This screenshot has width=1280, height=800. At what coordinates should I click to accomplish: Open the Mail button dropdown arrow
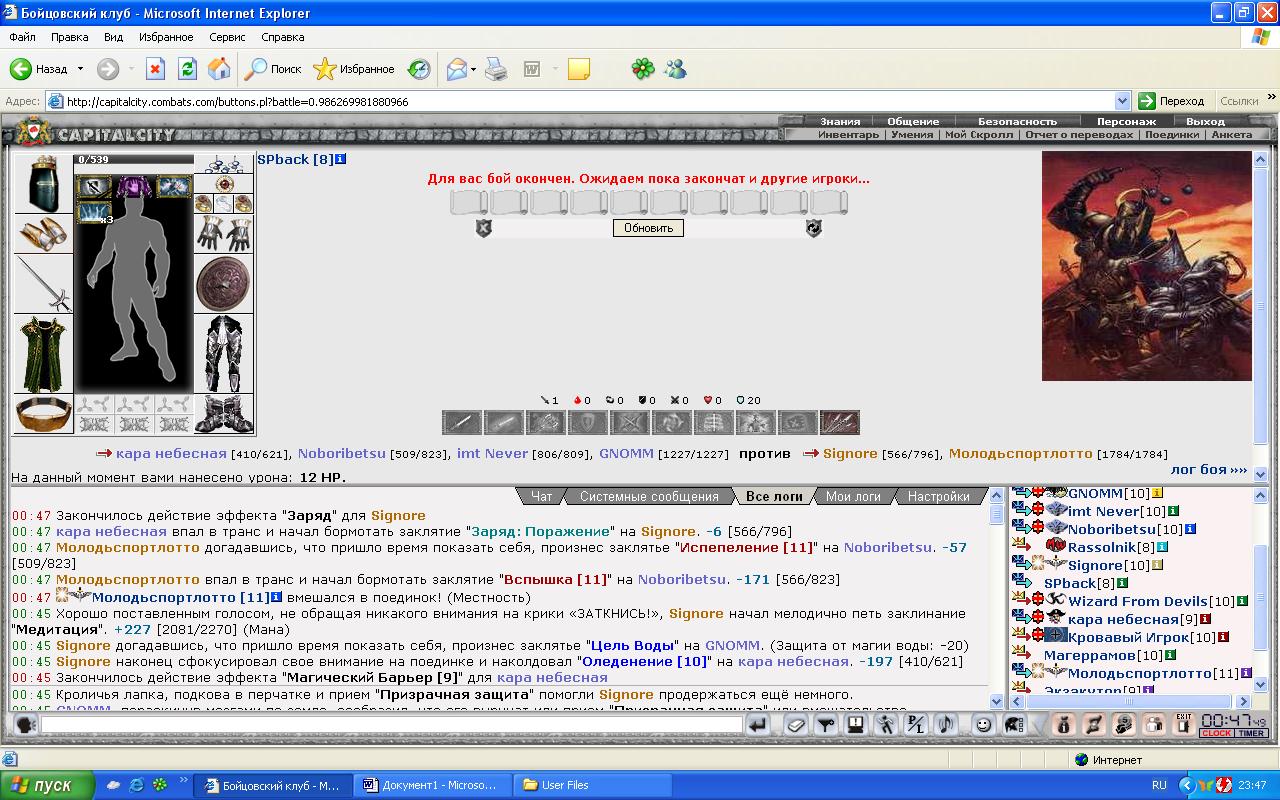pos(474,69)
